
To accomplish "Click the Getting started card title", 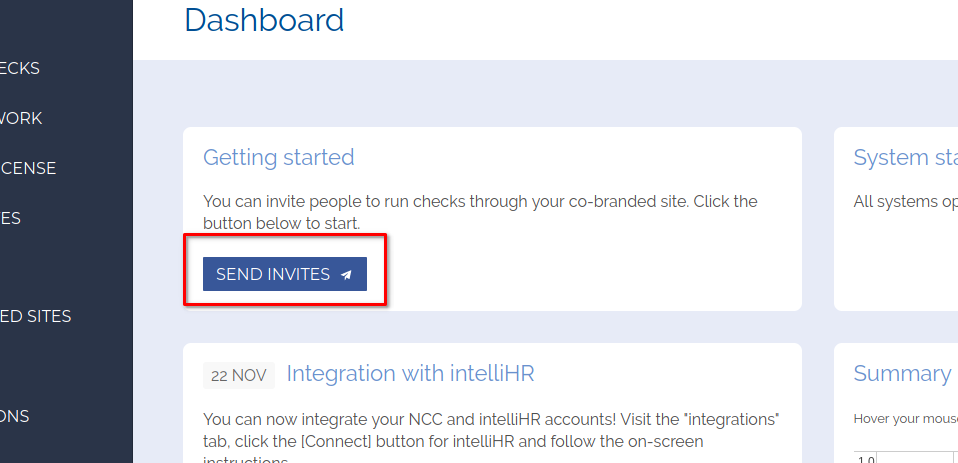I will [279, 158].
